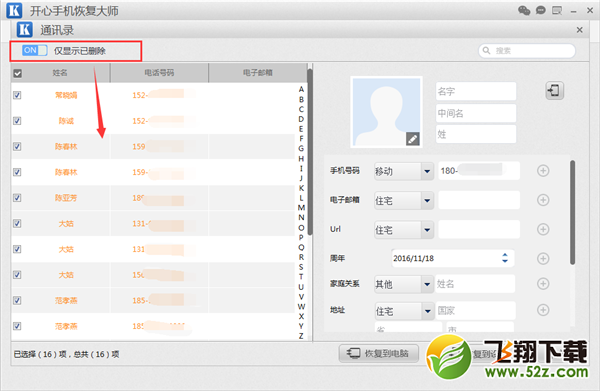Jump to letter Z in index
The height and width of the screenshot is (391, 600).
tap(301, 336)
